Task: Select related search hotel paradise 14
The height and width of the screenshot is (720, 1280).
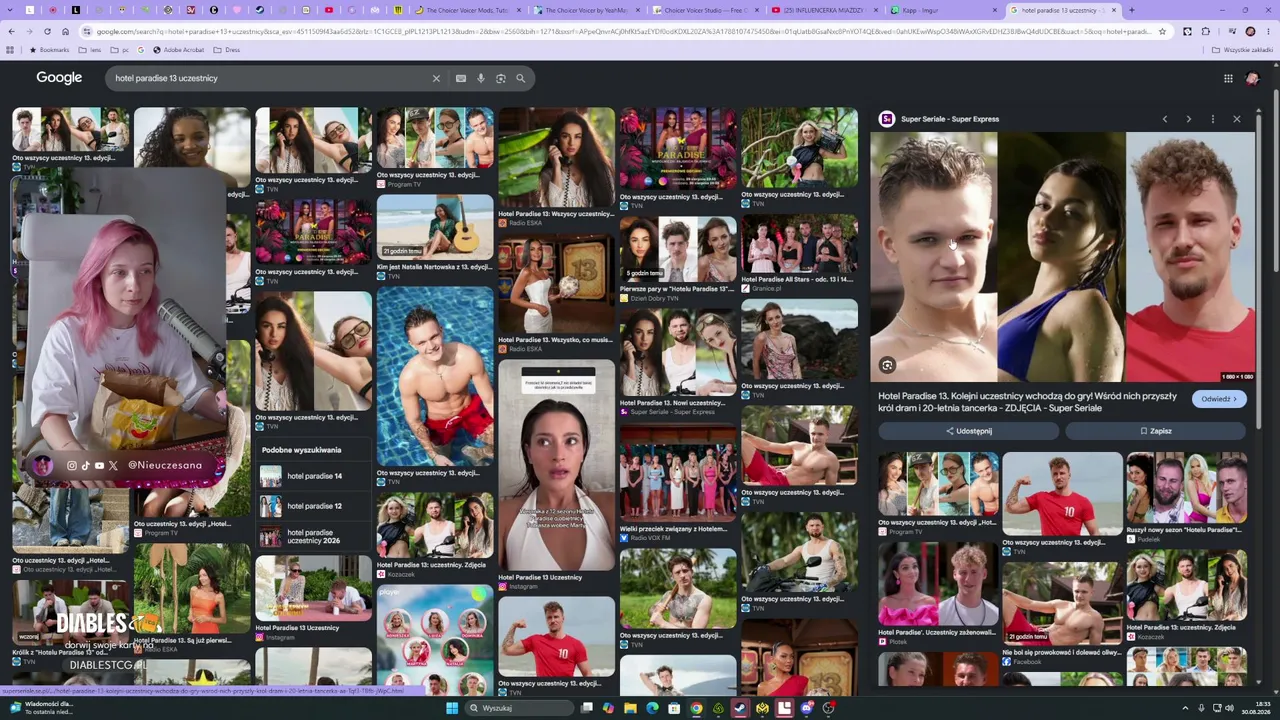Action: point(314,476)
